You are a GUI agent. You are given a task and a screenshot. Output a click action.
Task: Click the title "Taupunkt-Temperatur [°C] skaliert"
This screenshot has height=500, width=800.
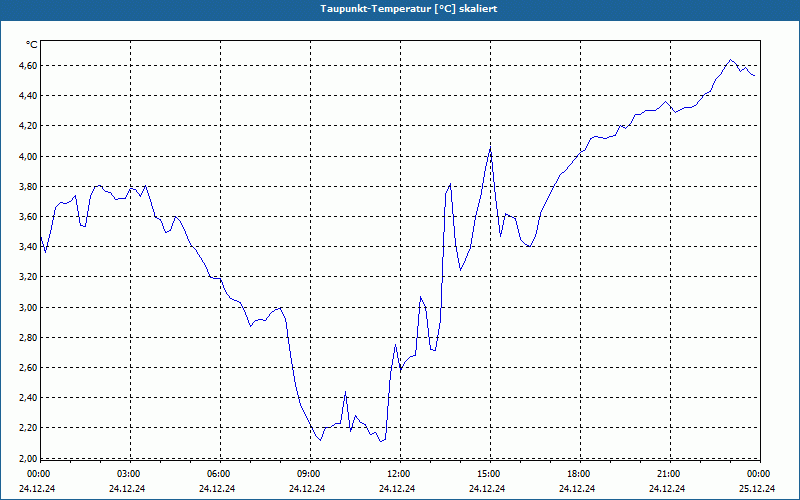tap(409, 9)
